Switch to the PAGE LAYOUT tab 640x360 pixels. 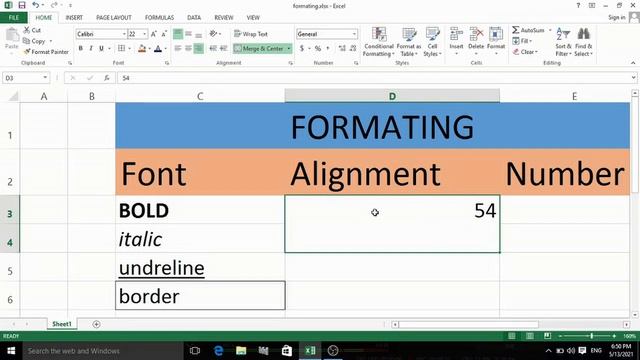[x=114, y=18]
